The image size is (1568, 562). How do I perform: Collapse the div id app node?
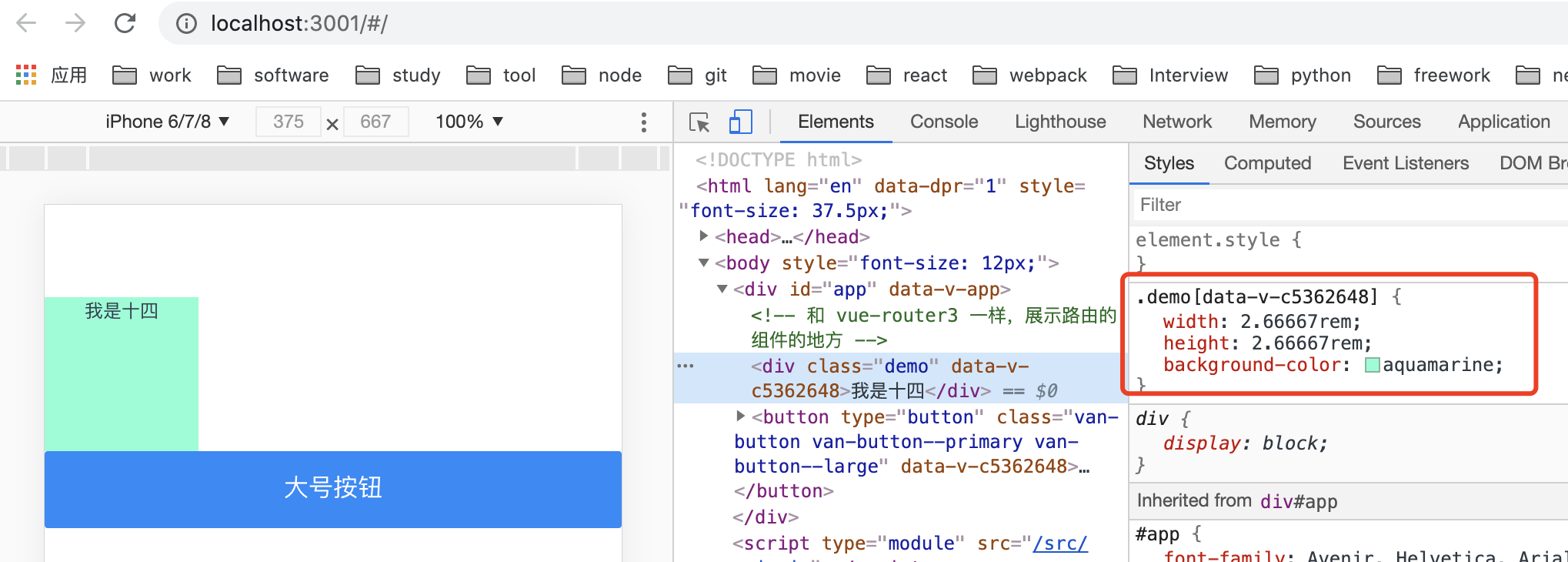coord(722,289)
